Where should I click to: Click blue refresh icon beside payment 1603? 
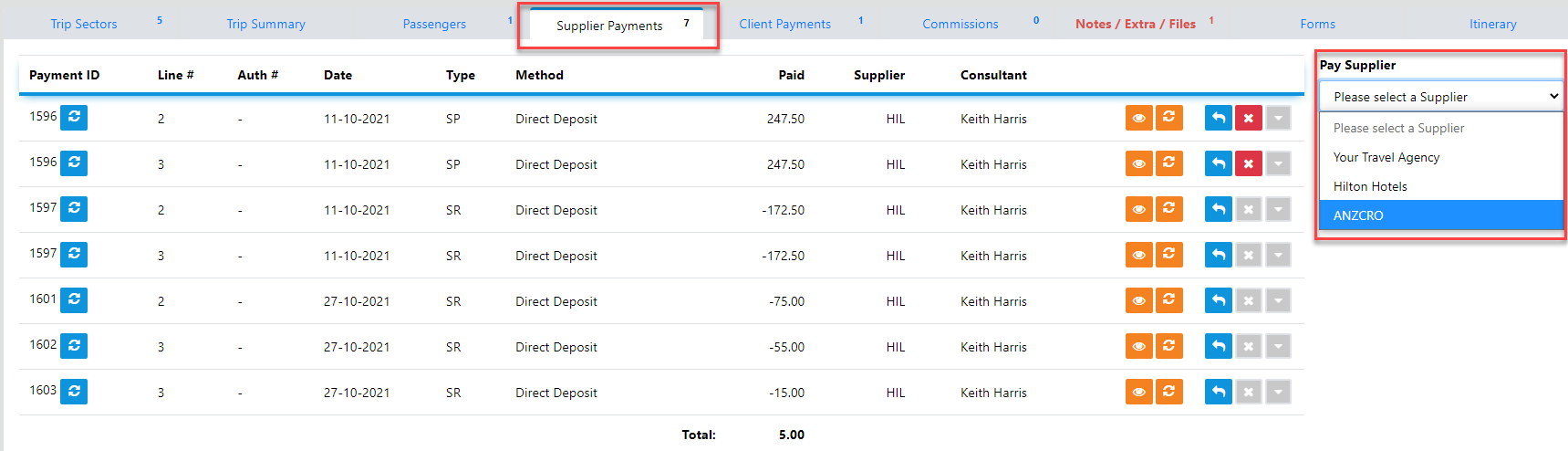point(74,391)
